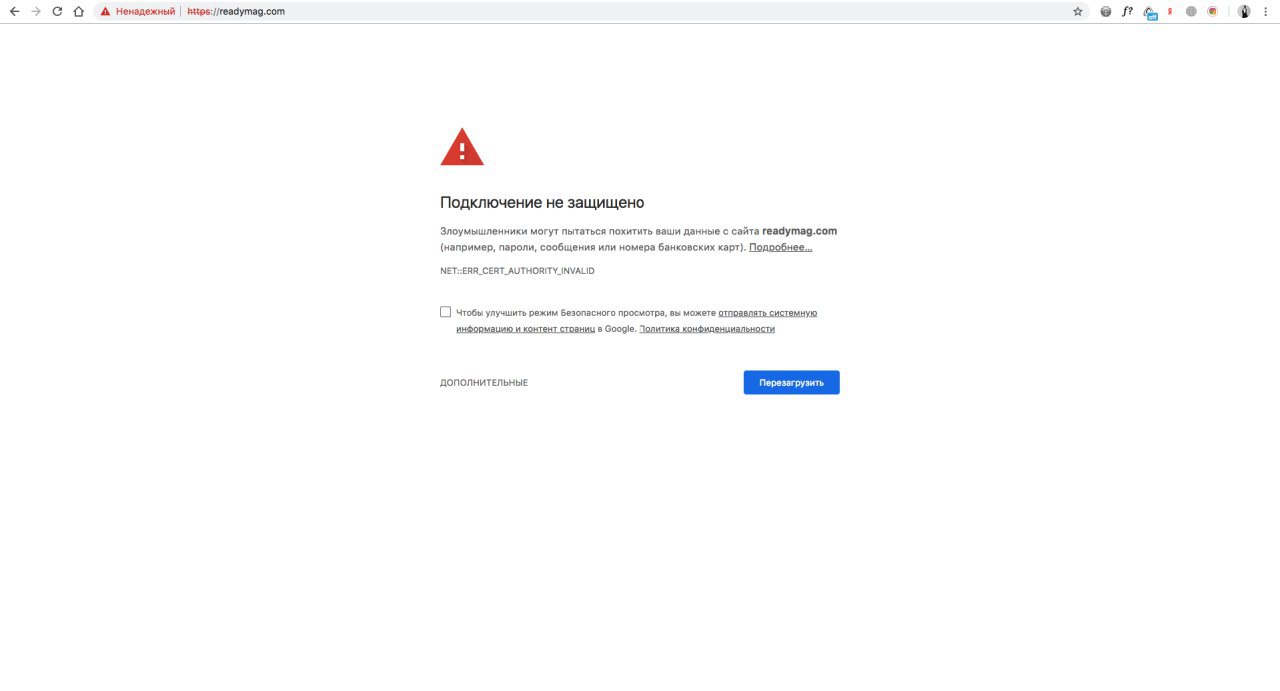Click the gray globe extension icon

coord(1191,11)
